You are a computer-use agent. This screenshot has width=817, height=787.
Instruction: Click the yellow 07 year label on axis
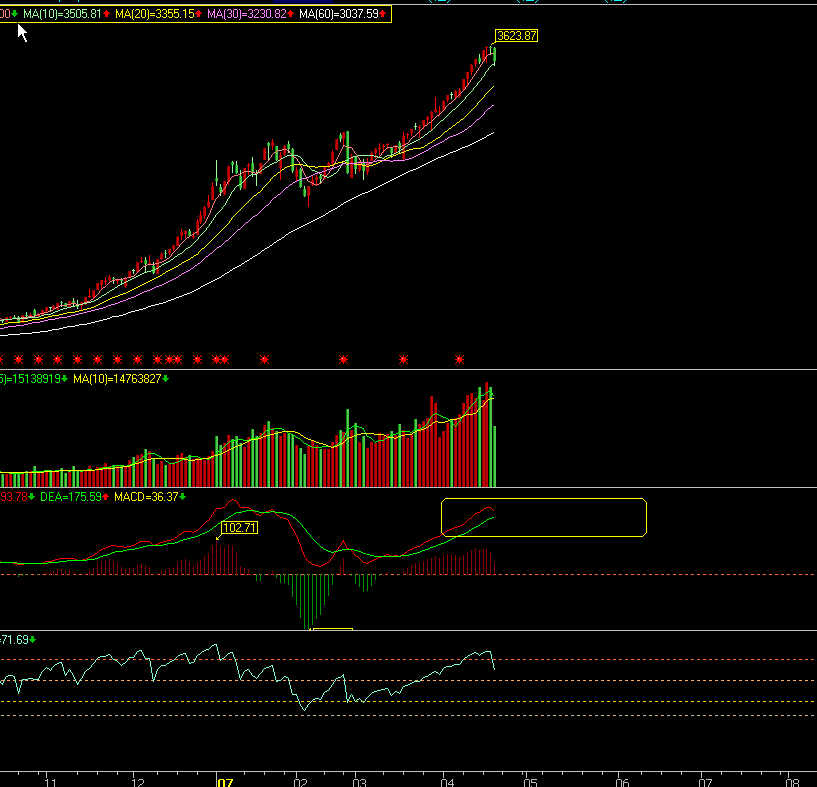(225, 782)
